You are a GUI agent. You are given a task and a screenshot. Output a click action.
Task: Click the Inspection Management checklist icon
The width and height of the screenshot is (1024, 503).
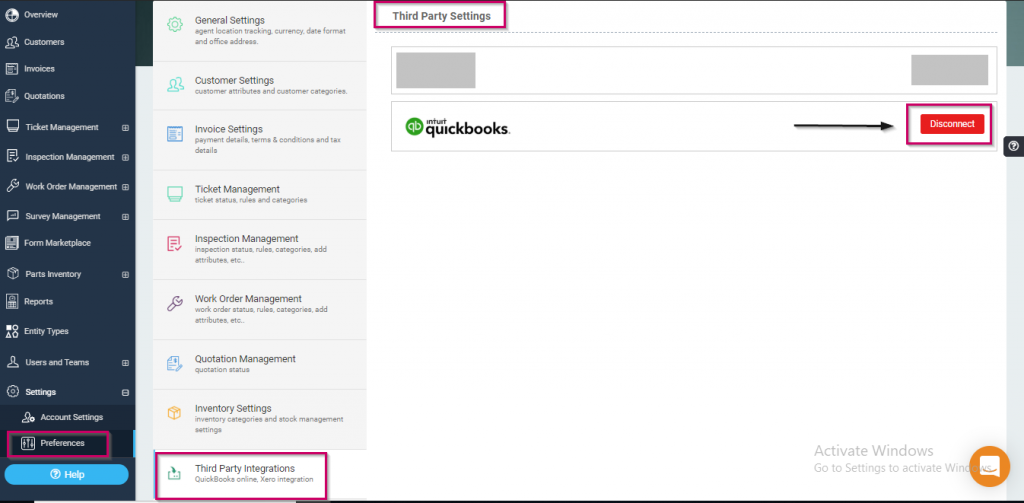(x=12, y=157)
